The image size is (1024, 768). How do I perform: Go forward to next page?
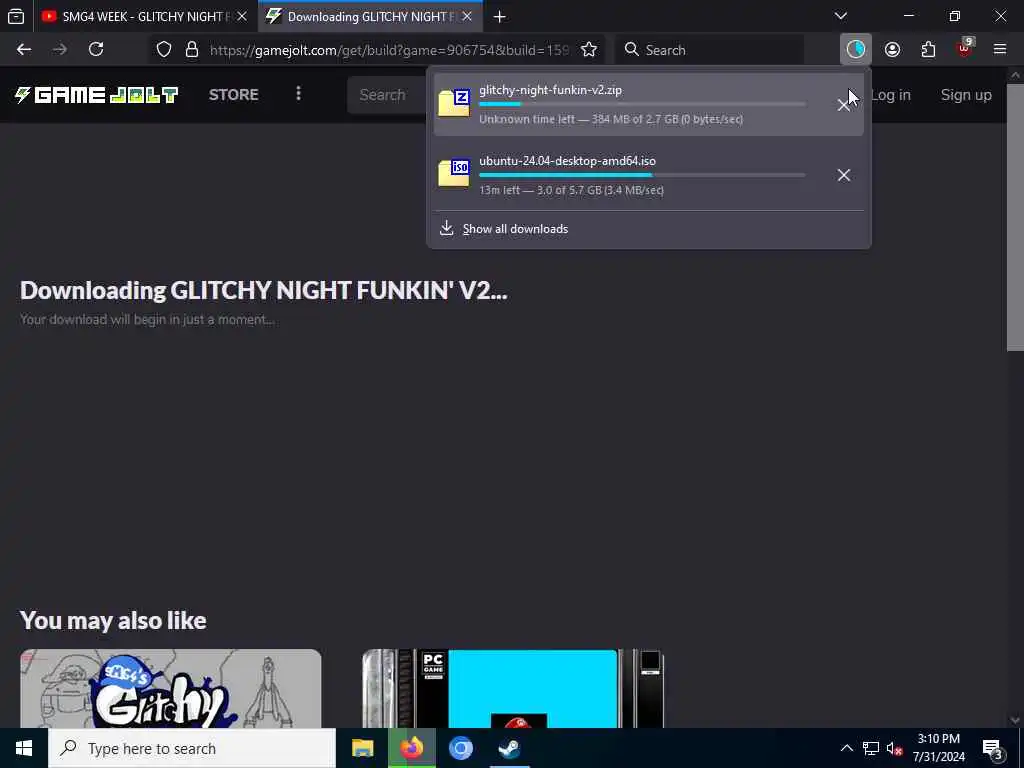click(60, 50)
